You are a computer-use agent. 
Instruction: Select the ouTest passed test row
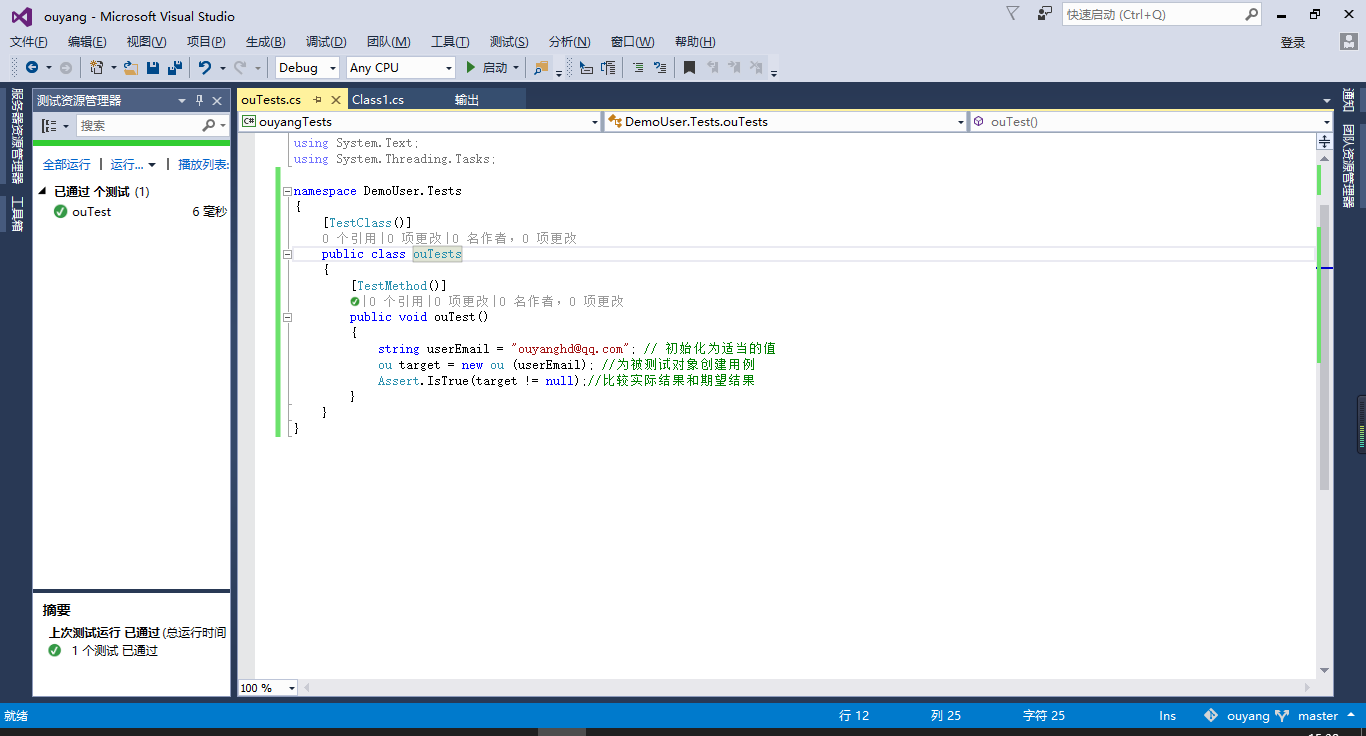click(x=132, y=212)
